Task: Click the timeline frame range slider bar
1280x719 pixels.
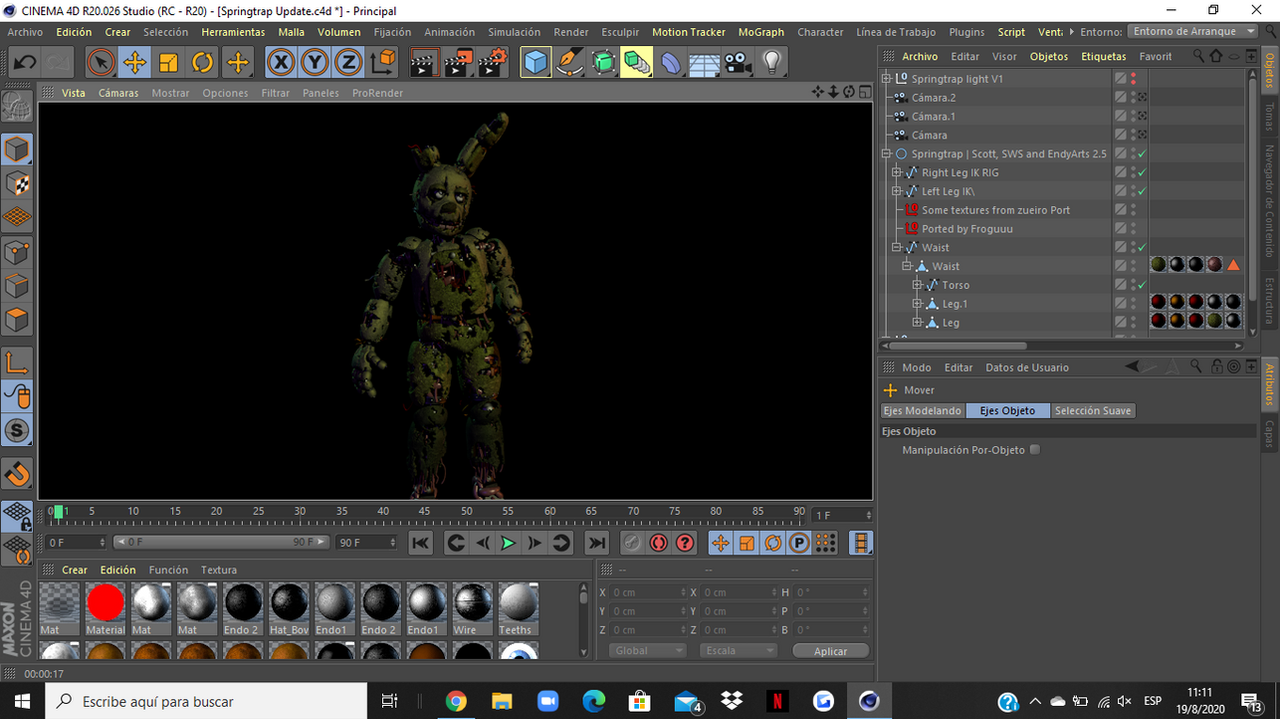Action: click(x=220, y=542)
